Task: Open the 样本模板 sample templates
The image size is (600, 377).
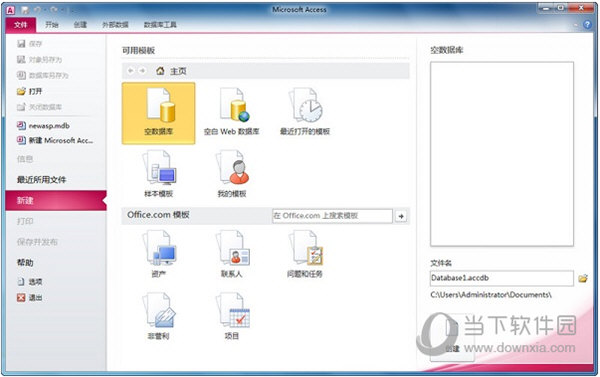Action: (x=158, y=174)
